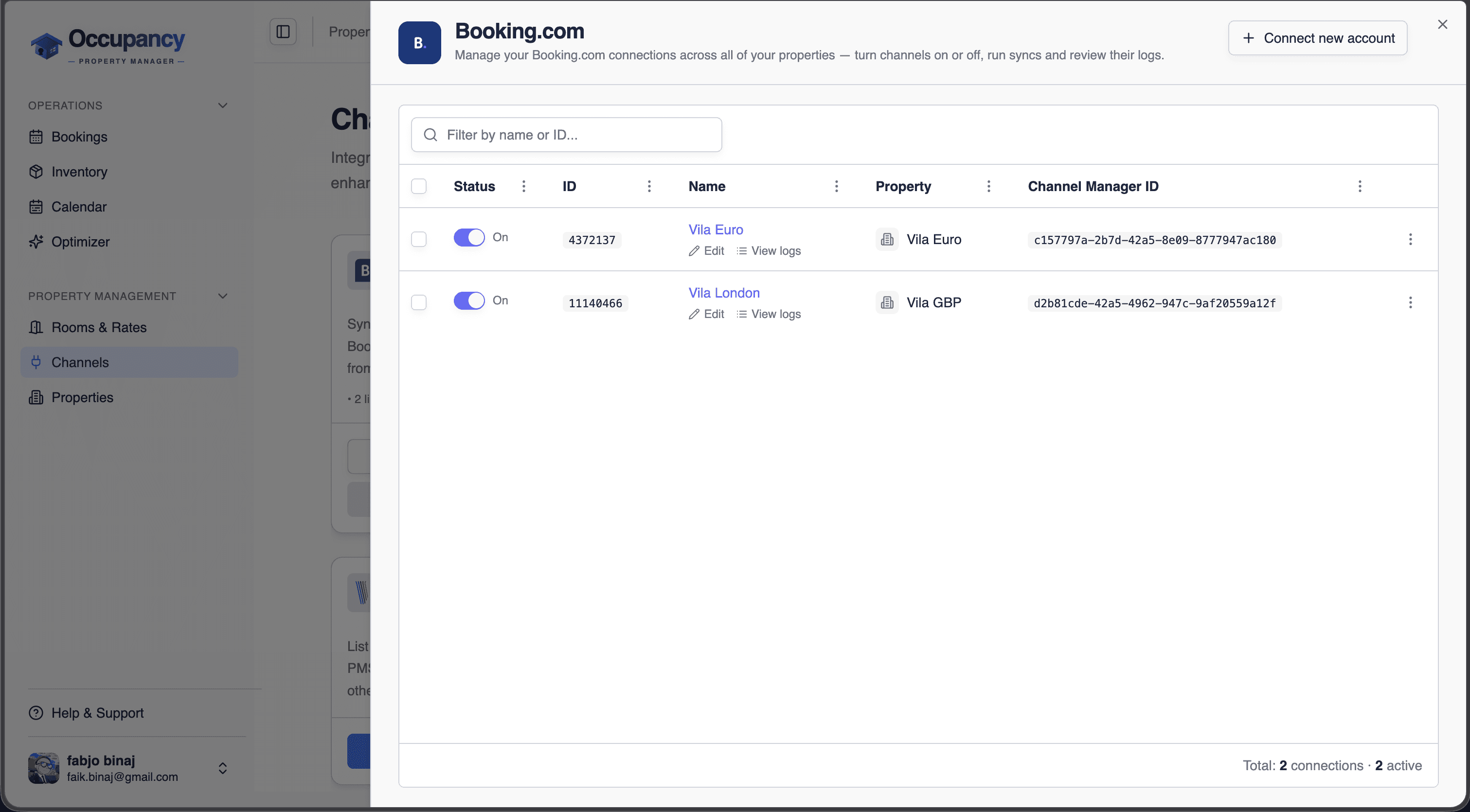Click the building icon beside Vila Euro property
The image size is (1470, 812).
(887, 240)
